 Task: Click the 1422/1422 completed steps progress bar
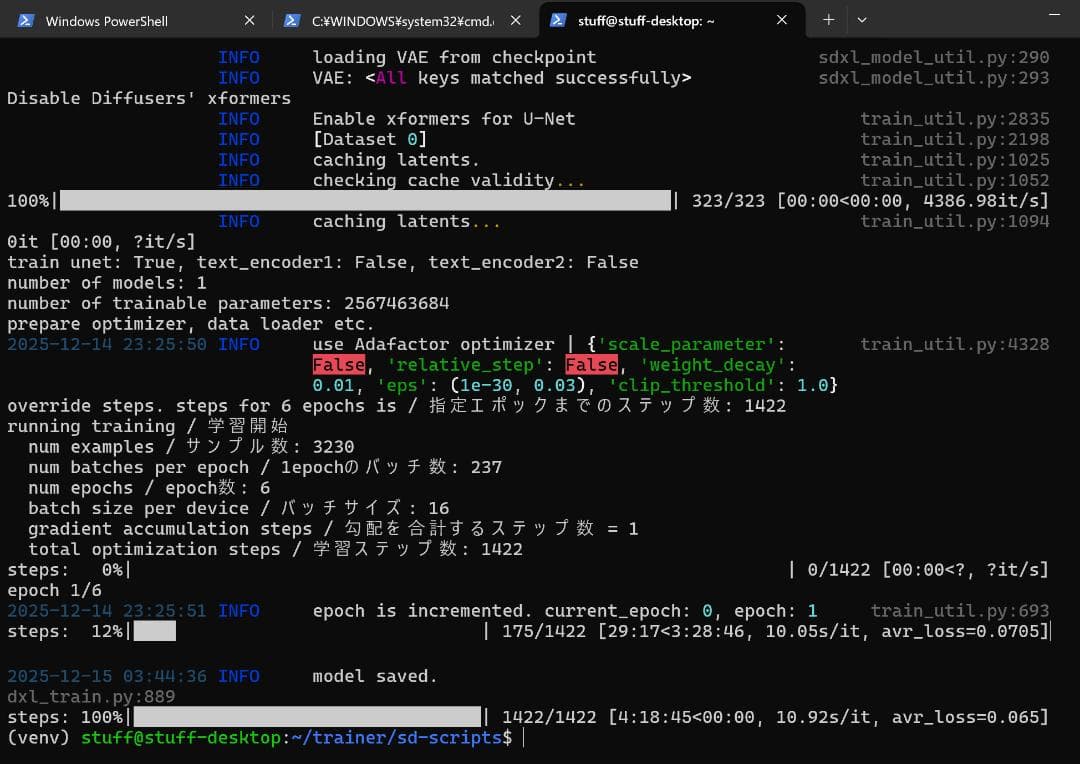click(x=307, y=717)
